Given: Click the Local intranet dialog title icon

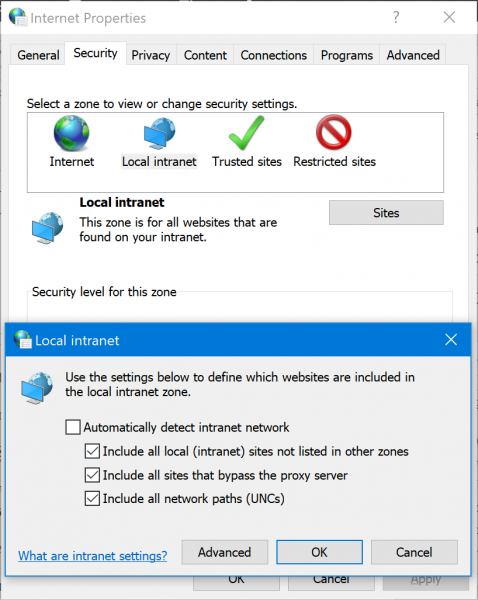Looking at the screenshot, I should (23, 339).
